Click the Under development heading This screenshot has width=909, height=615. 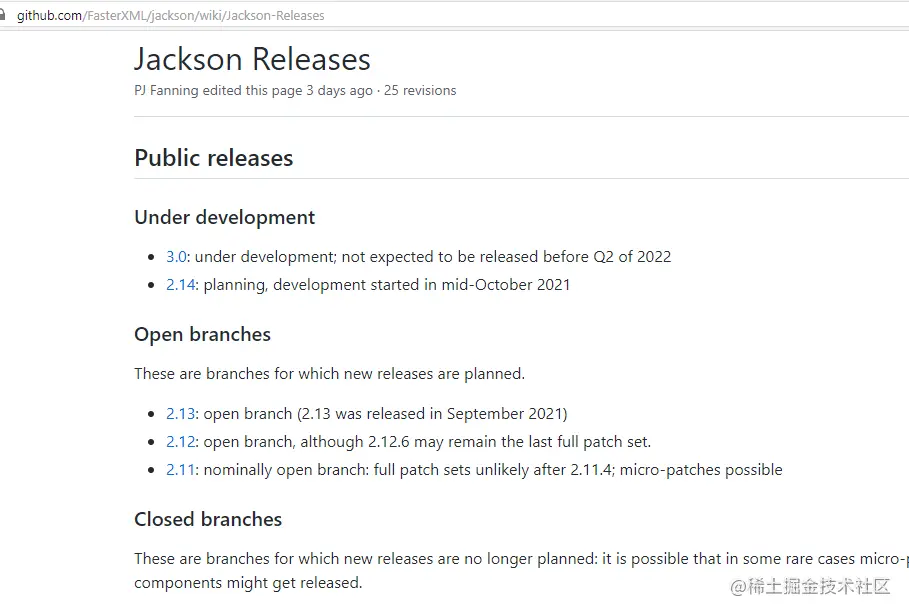pyautogui.click(x=224, y=217)
